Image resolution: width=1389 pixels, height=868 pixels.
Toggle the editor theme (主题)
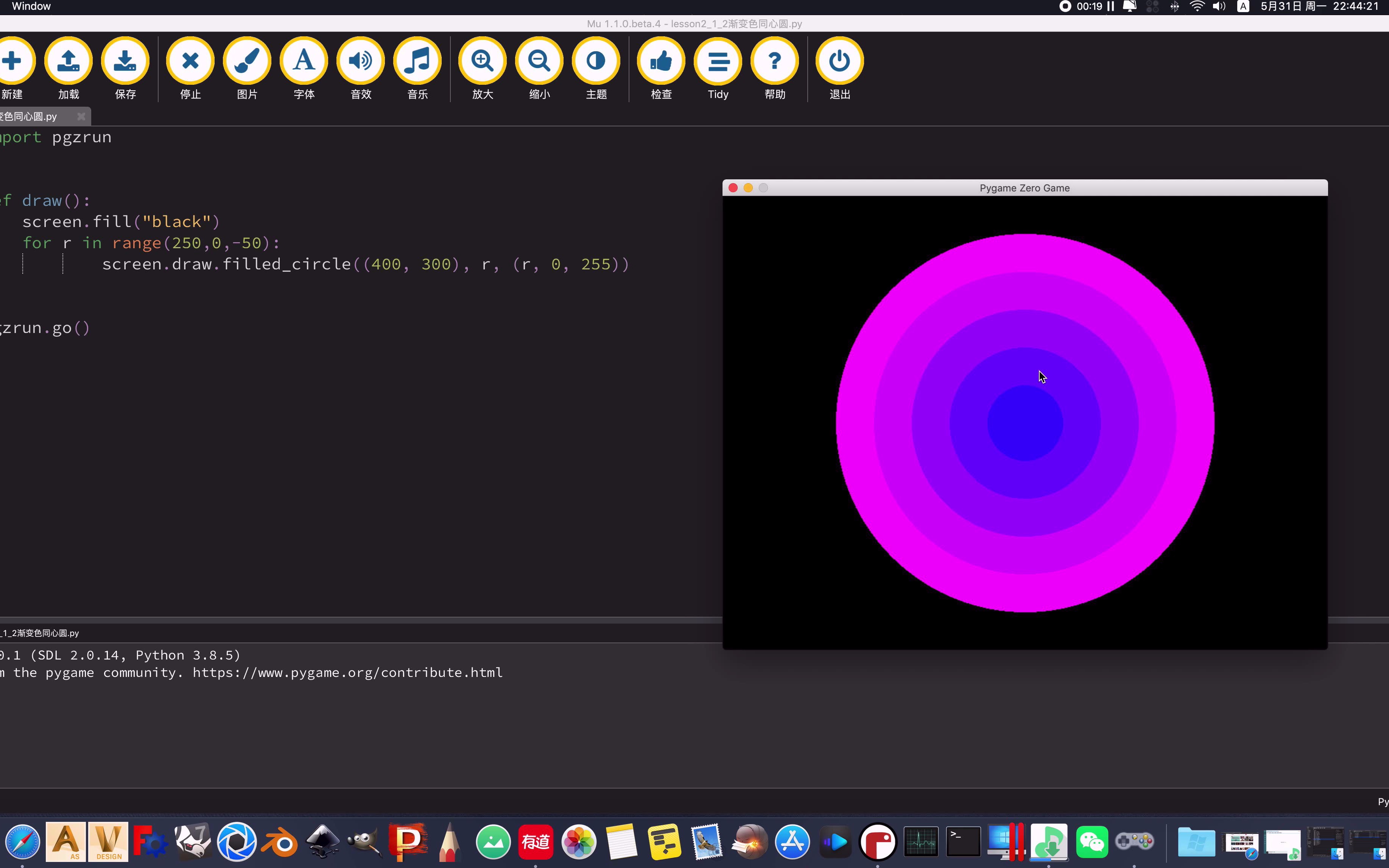tap(596, 61)
